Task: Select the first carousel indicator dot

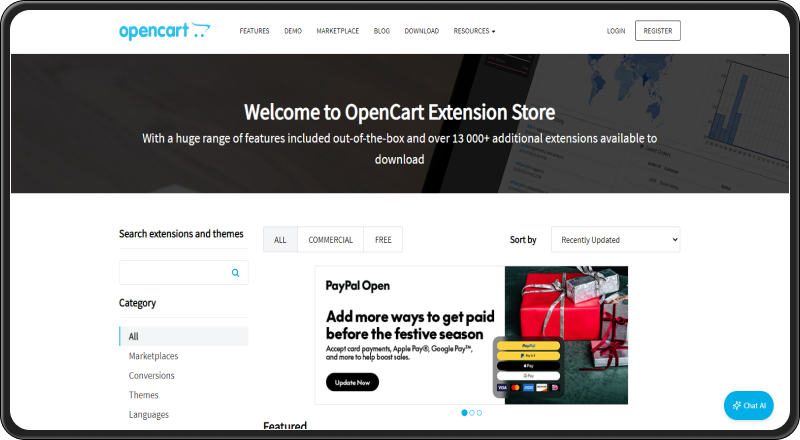Action: 464,412
